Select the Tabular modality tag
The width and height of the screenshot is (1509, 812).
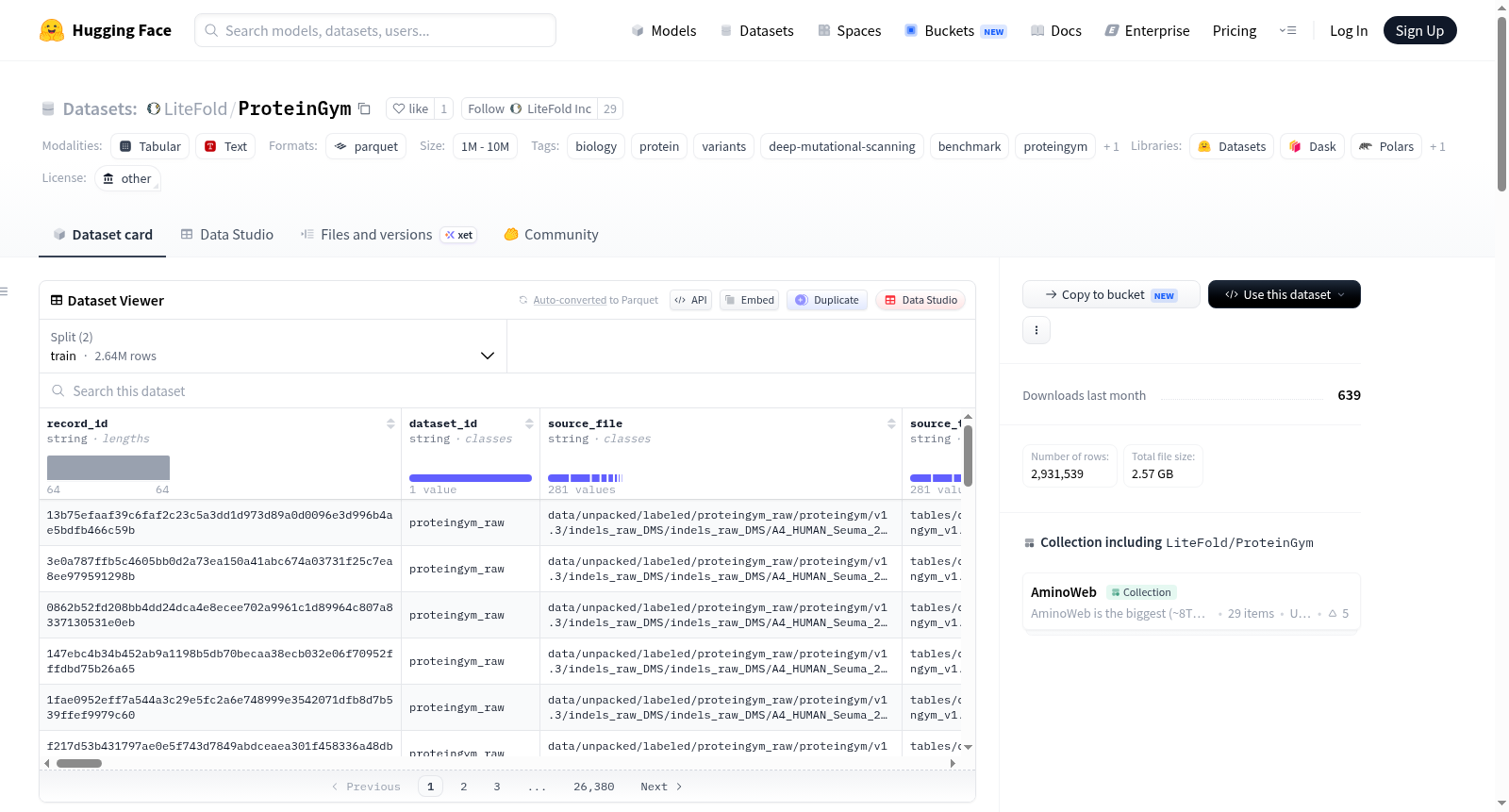click(x=150, y=146)
